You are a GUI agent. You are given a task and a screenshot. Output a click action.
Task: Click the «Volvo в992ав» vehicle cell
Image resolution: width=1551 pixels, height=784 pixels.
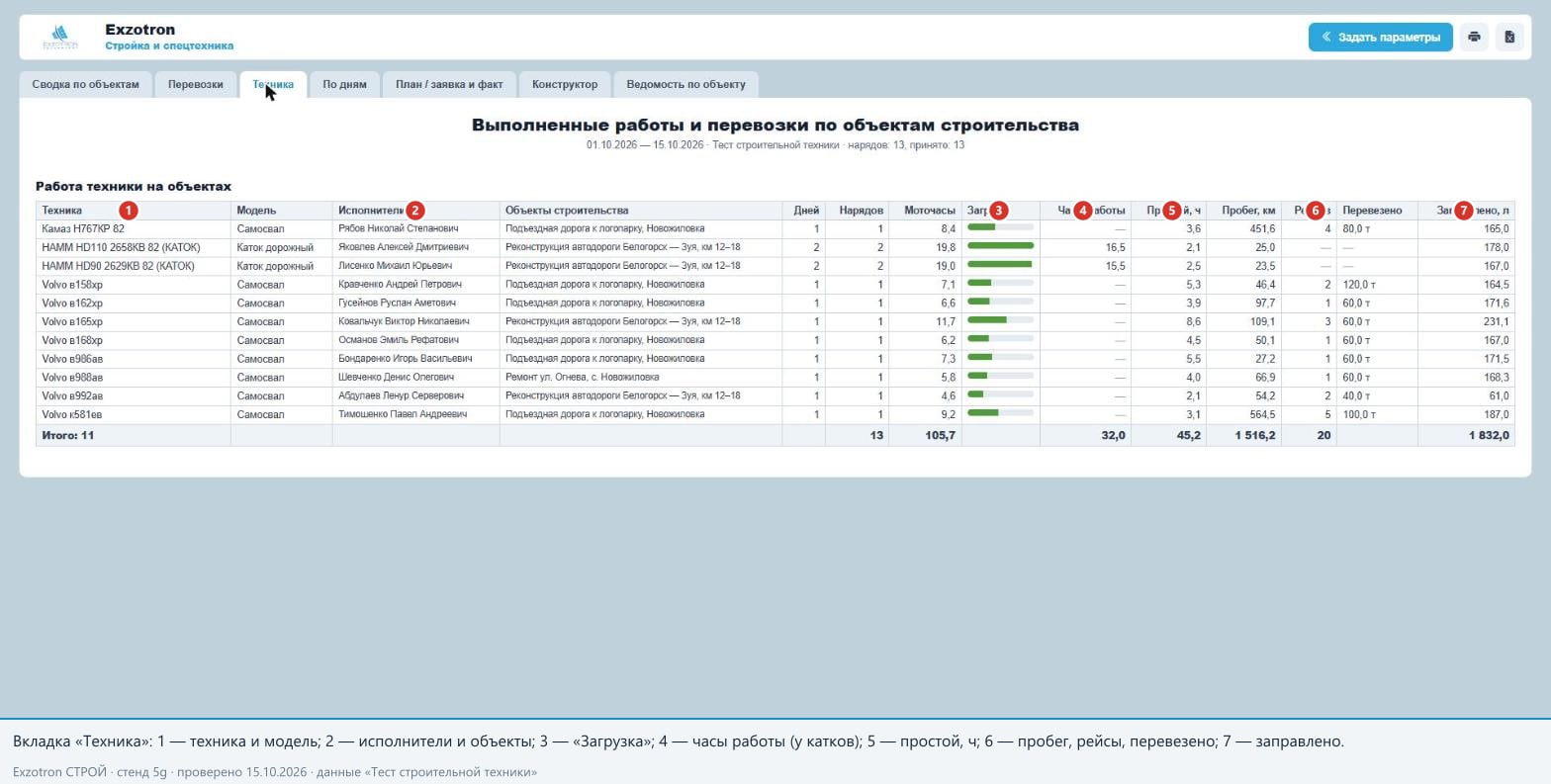click(x=133, y=396)
